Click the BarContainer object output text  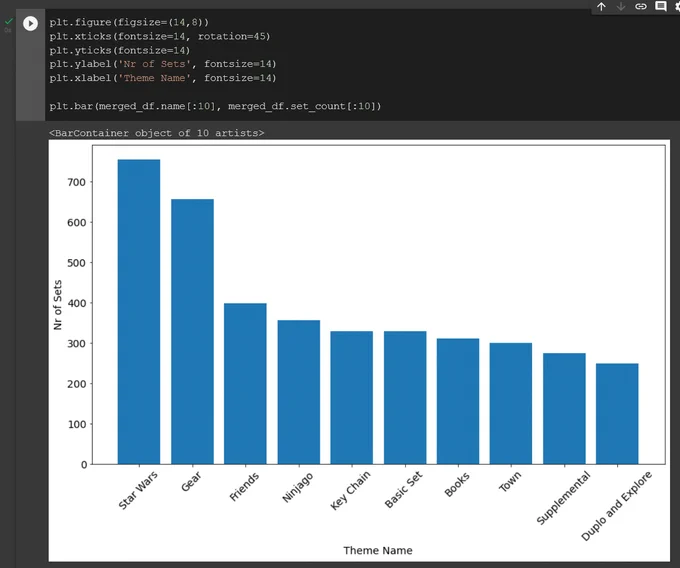click(x=157, y=133)
